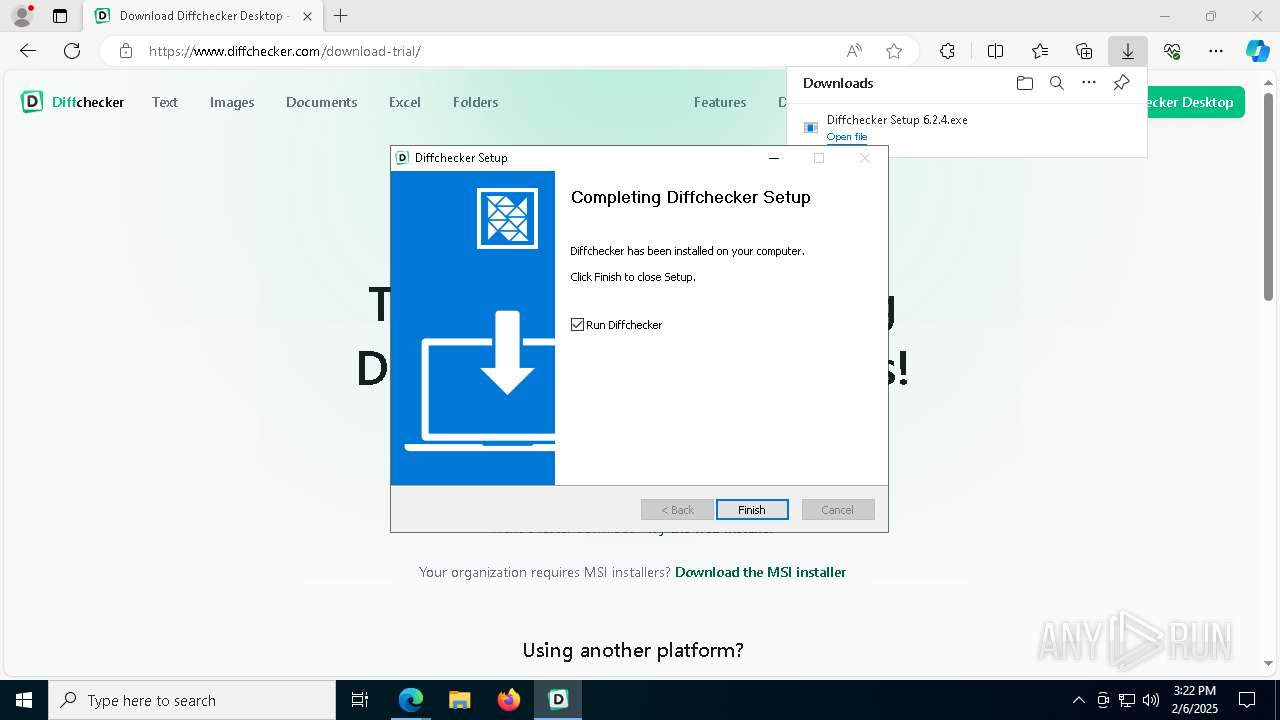This screenshot has height=720, width=1280.
Task: Search downloads with magnifier icon
Action: pyautogui.click(x=1056, y=83)
